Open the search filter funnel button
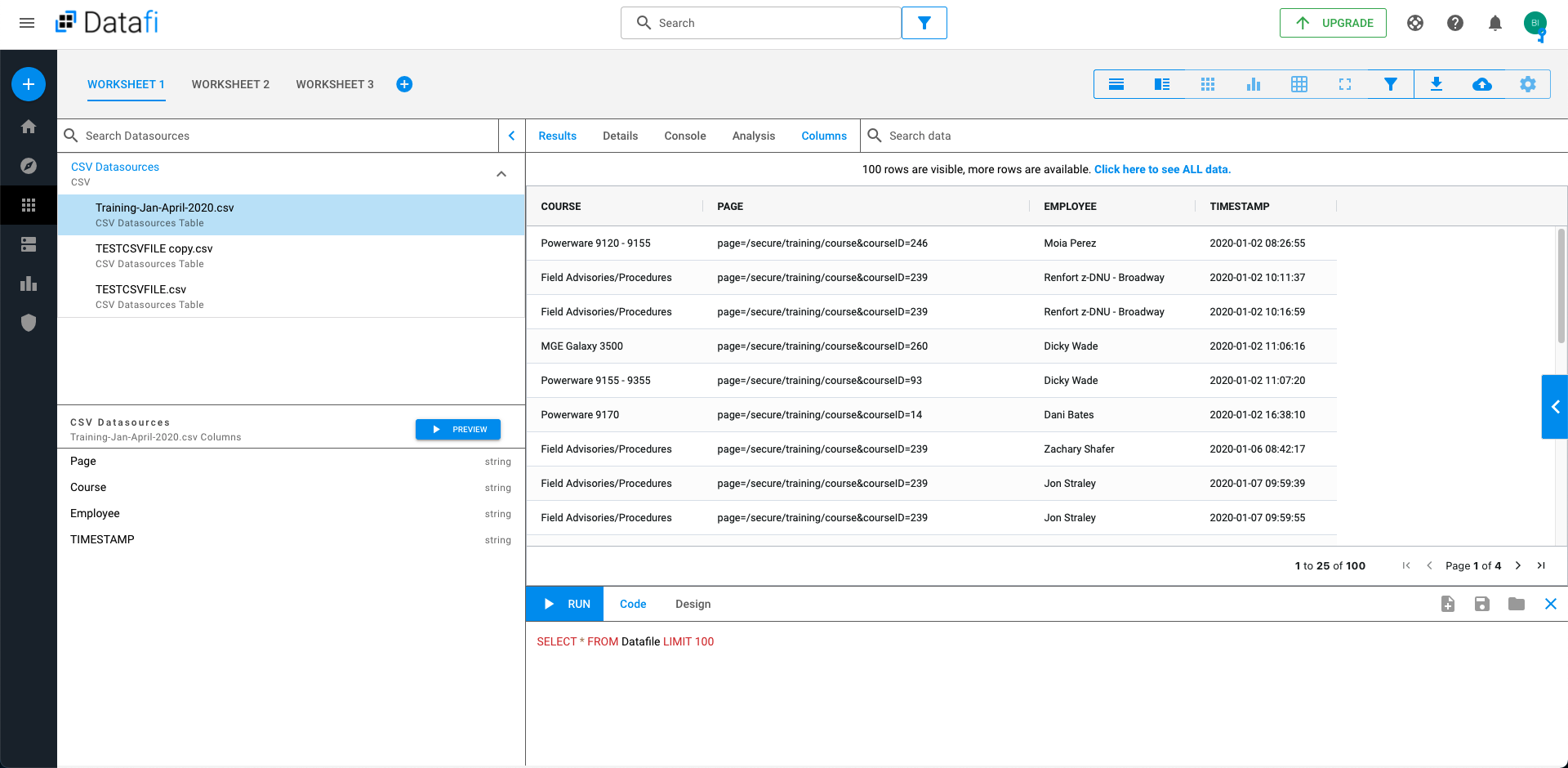Viewport: 1568px width, 768px height. [x=924, y=23]
